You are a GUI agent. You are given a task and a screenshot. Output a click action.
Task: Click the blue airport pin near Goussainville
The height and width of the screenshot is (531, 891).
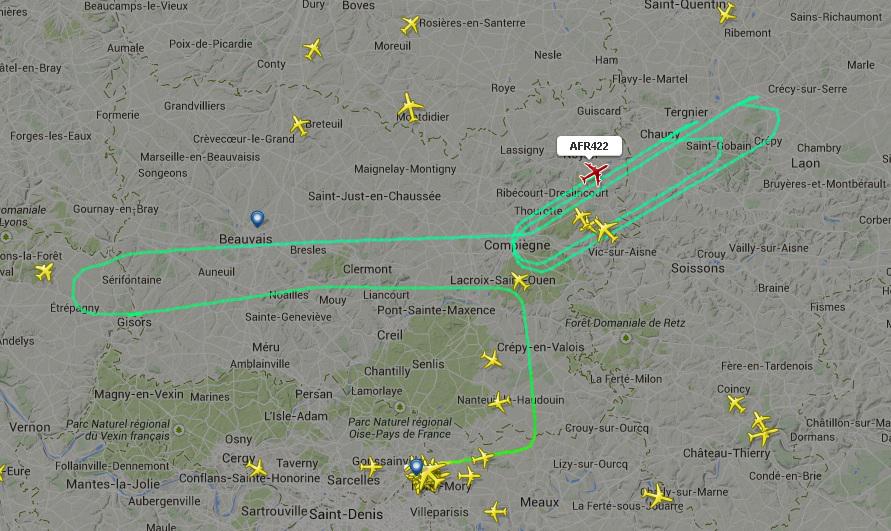coord(417,468)
